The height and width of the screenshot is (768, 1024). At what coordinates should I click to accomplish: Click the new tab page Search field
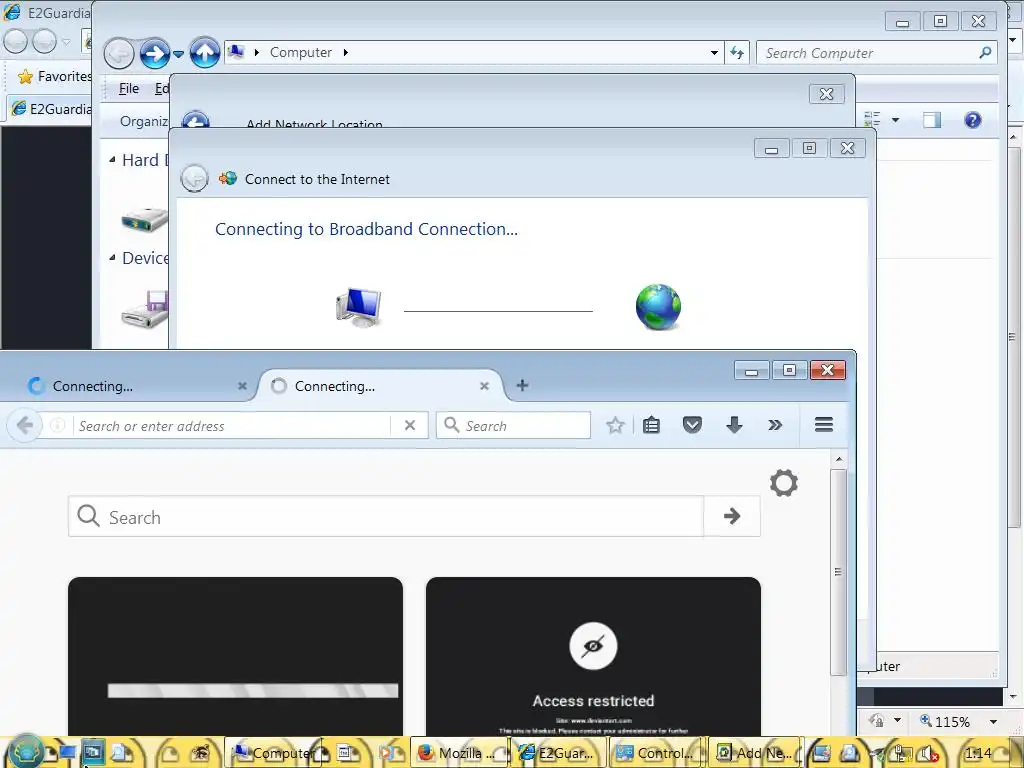point(386,517)
